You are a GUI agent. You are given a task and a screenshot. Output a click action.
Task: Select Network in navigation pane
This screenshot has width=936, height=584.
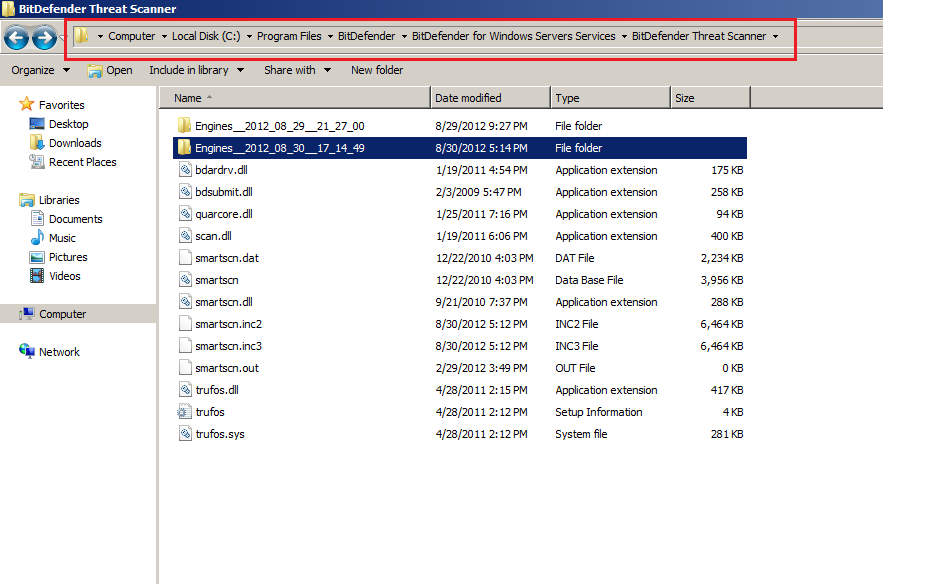point(59,352)
